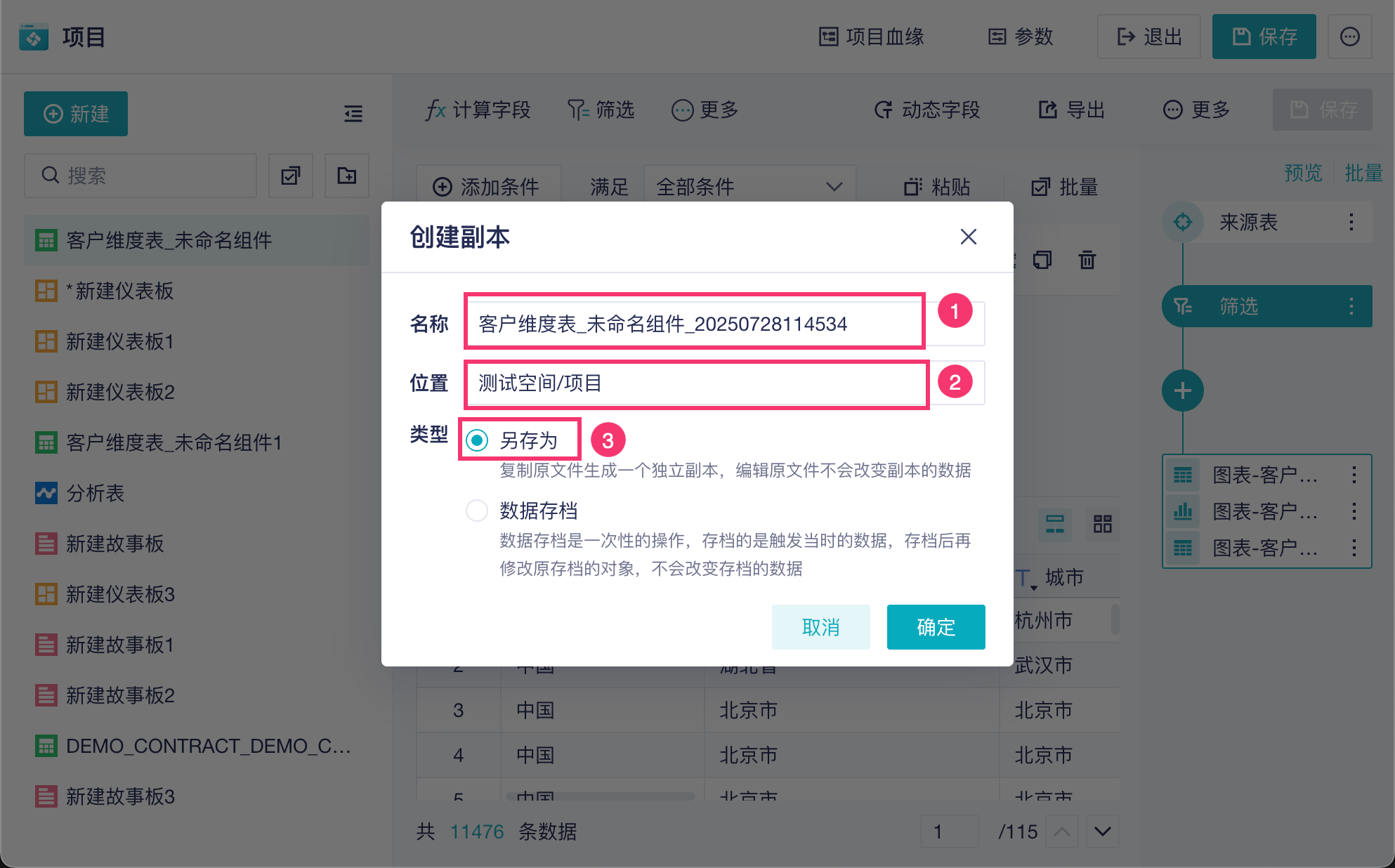Click the batch select icon beside search
The width and height of the screenshot is (1395, 868).
click(x=291, y=176)
